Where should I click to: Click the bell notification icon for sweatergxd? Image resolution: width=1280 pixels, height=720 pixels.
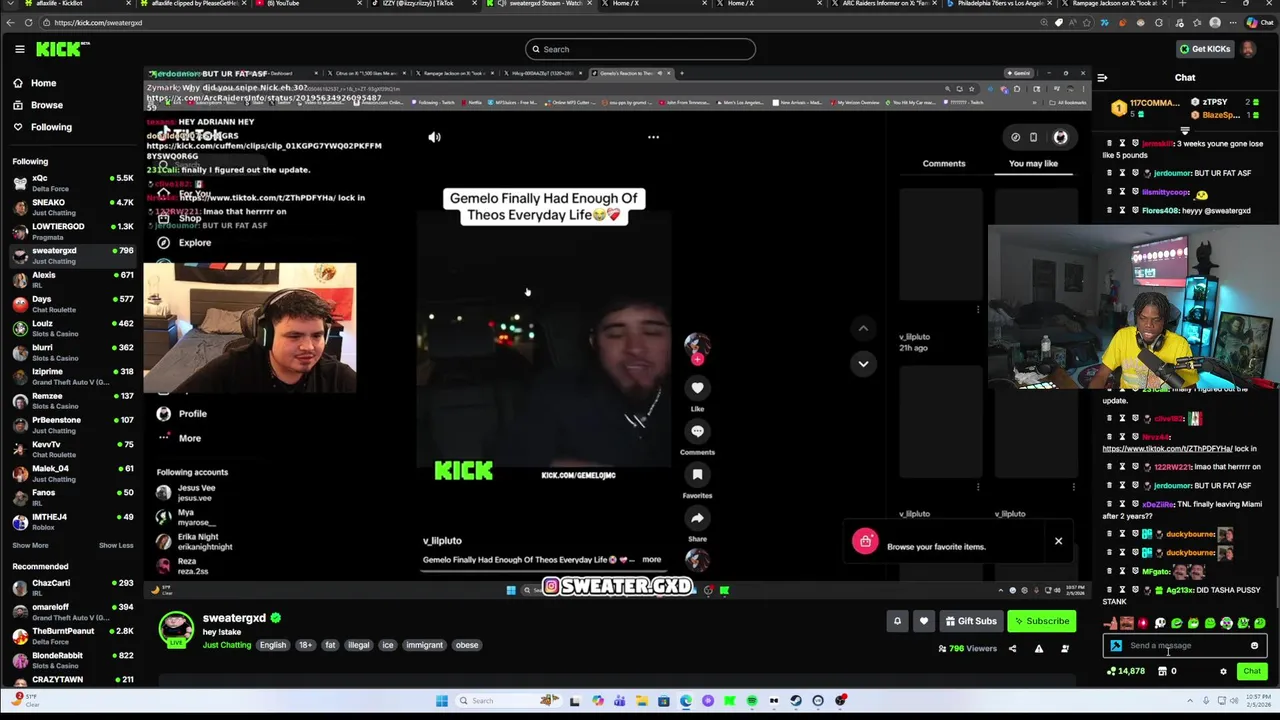click(x=897, y=621)
